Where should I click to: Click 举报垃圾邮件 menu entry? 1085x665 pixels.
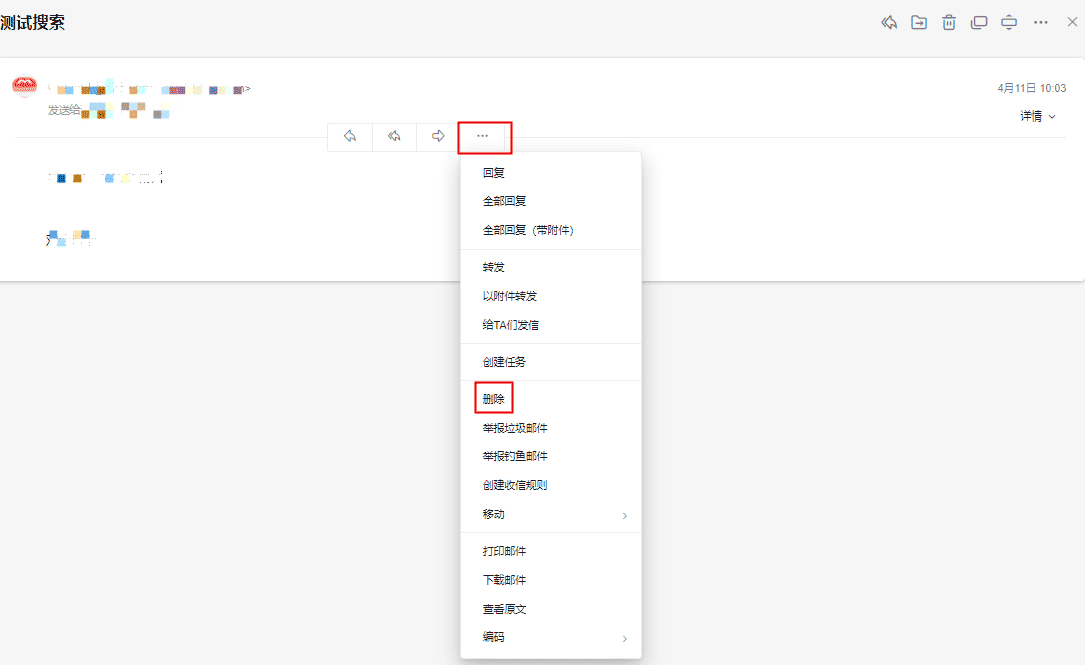pos(515,428)
